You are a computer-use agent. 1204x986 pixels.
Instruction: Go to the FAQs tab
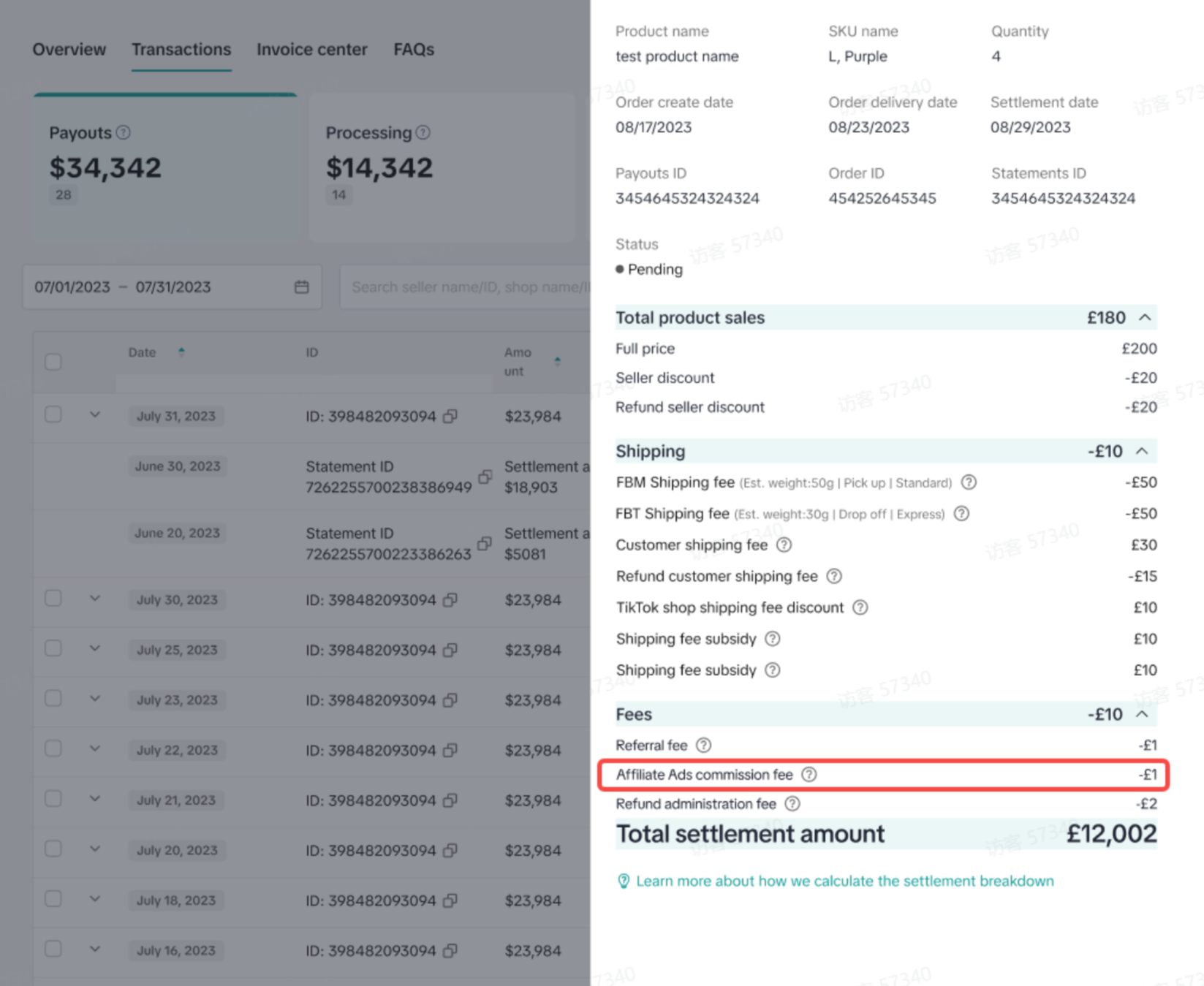point(414,49)
